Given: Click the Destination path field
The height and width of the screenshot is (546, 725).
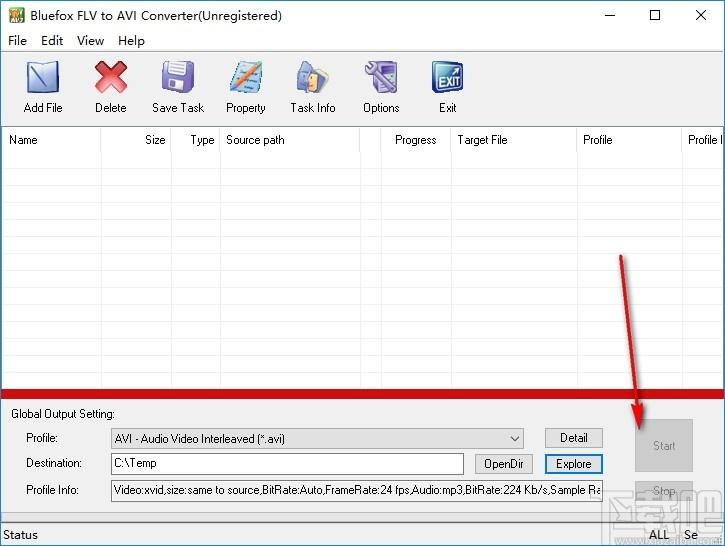Looking at the screenshot, I should (287, 464).
